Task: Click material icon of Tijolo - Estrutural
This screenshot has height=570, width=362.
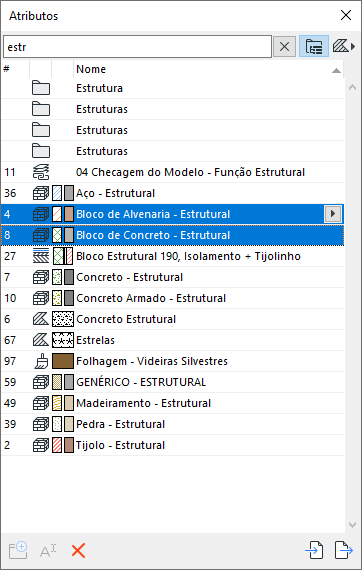Action: (41, 445)
